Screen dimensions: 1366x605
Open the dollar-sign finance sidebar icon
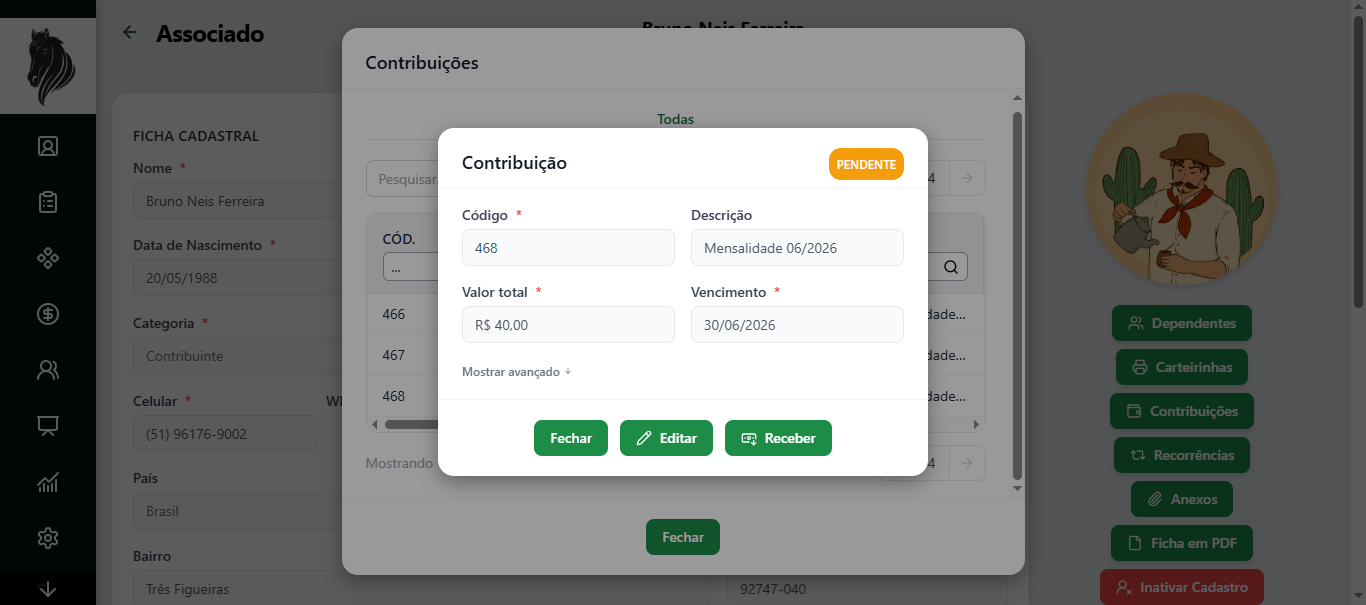[48, 314]
